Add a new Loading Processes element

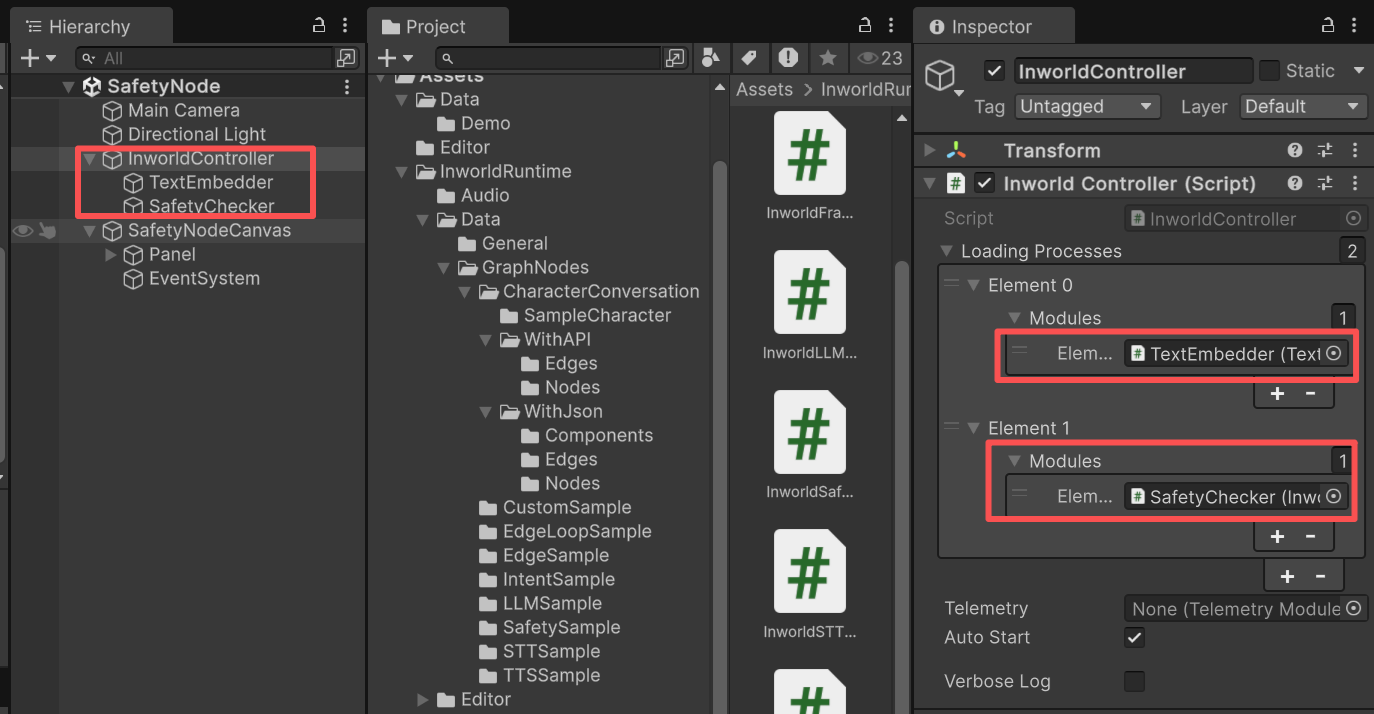(x=1287, y=576)
